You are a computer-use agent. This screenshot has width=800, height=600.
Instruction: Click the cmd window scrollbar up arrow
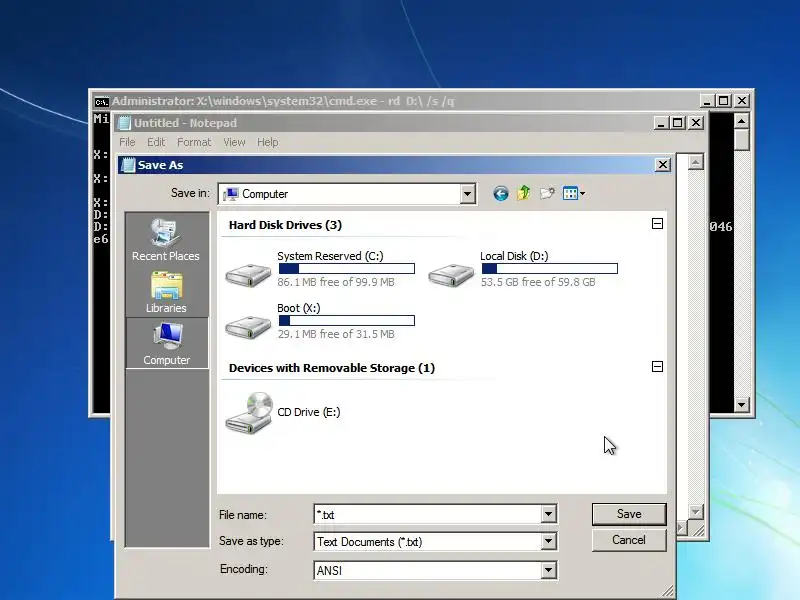tap(741, 121)
